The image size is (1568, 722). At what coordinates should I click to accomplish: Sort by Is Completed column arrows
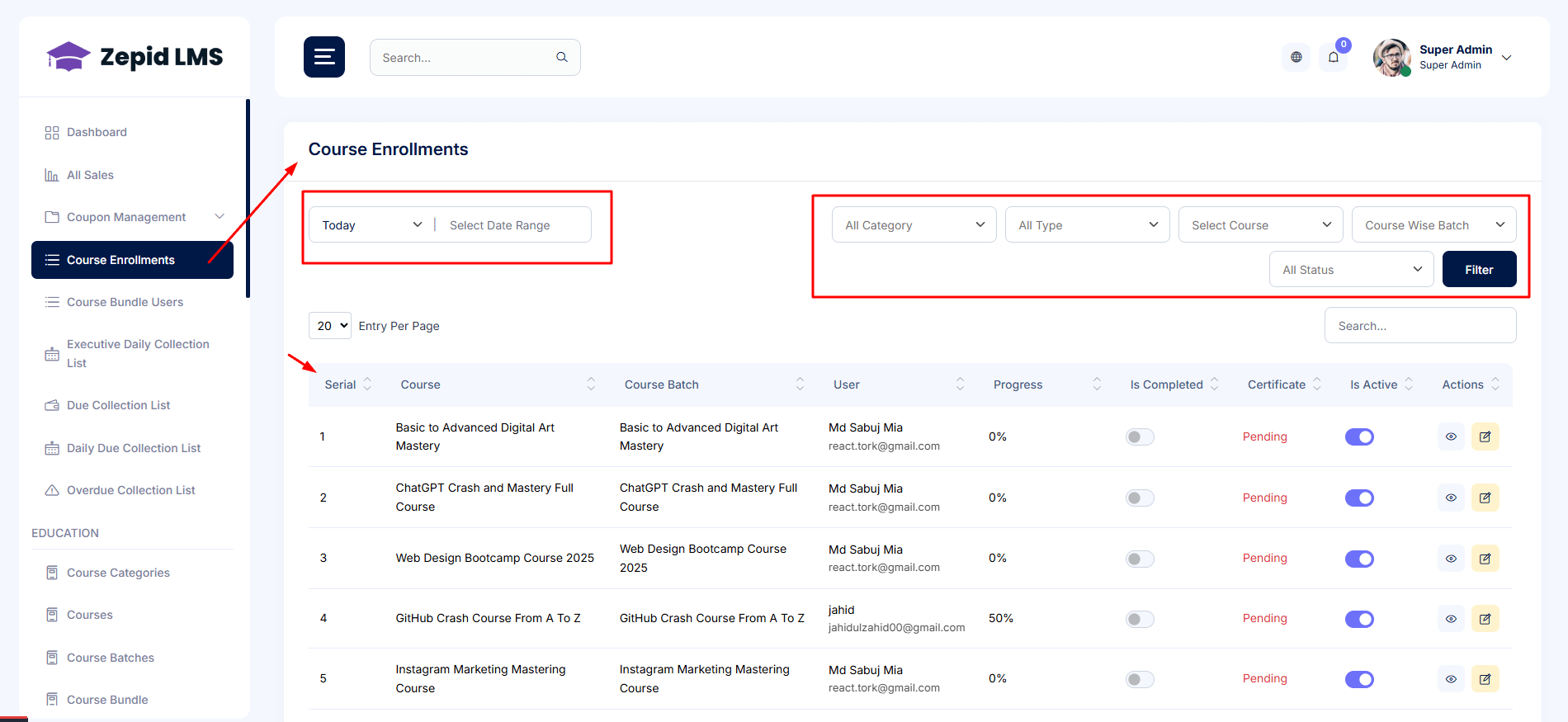pos(1214,385)
